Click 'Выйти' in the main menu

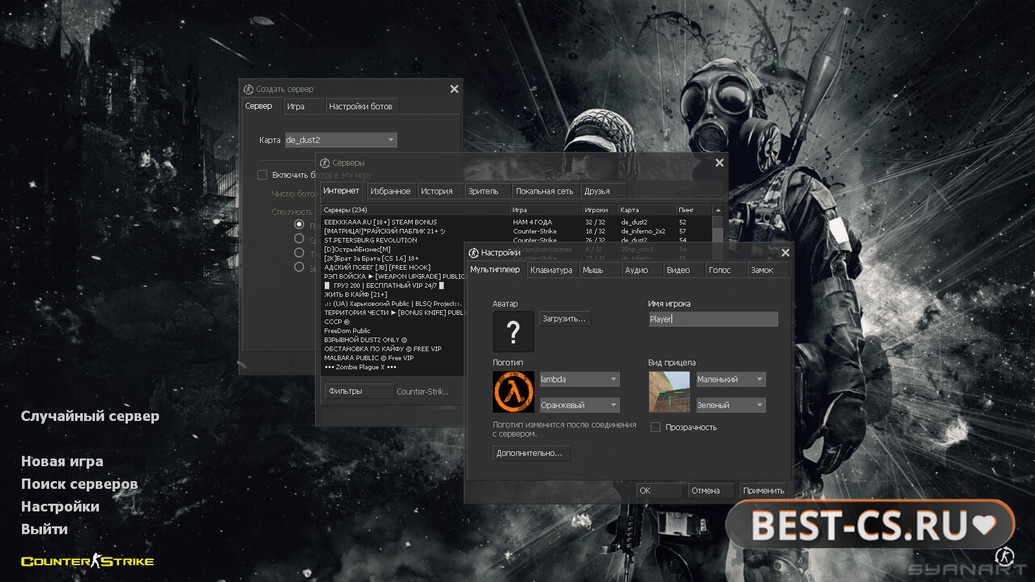(x=44, y=529)
